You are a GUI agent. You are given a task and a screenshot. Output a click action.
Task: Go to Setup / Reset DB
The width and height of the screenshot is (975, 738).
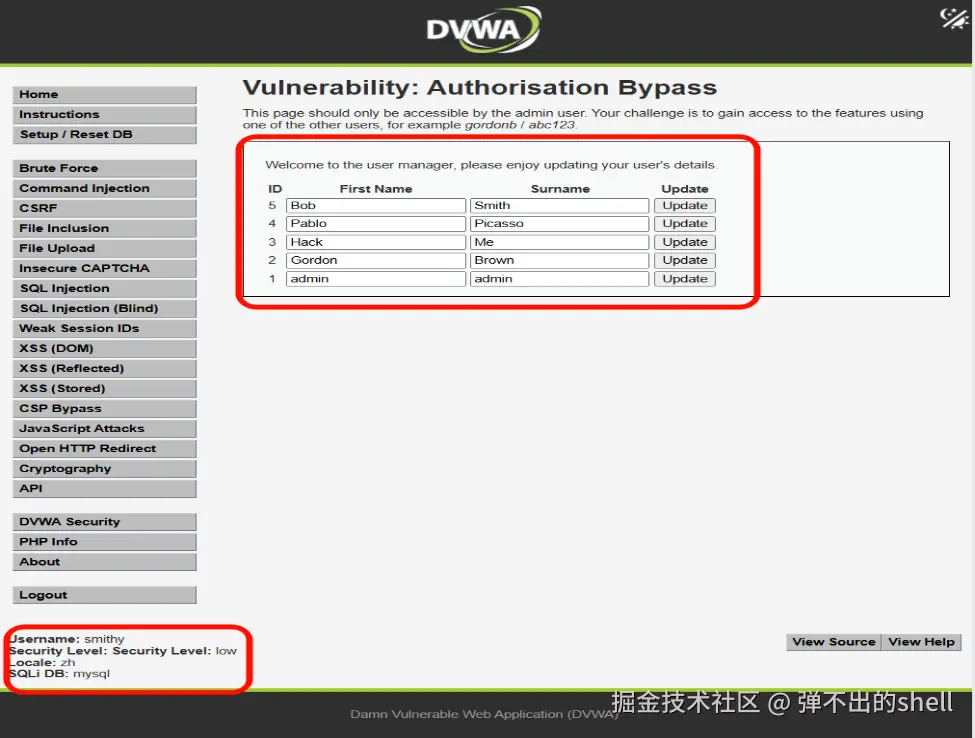tap(104, 134)
